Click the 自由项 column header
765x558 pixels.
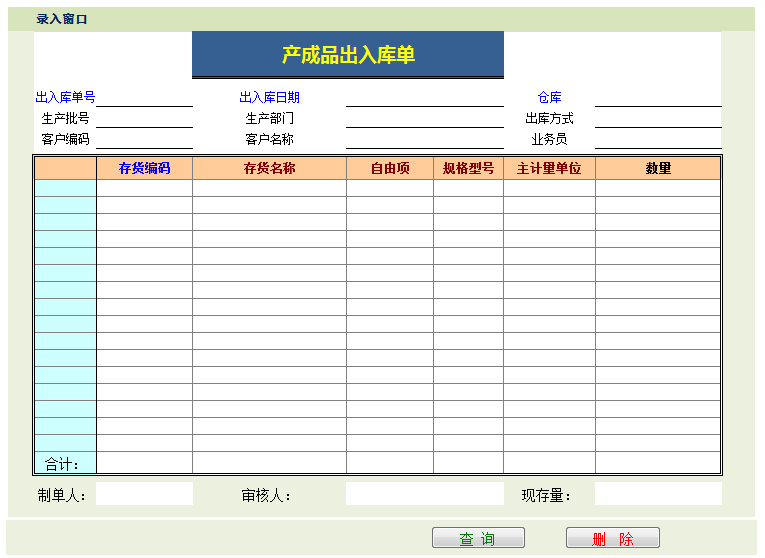(390, 168)
